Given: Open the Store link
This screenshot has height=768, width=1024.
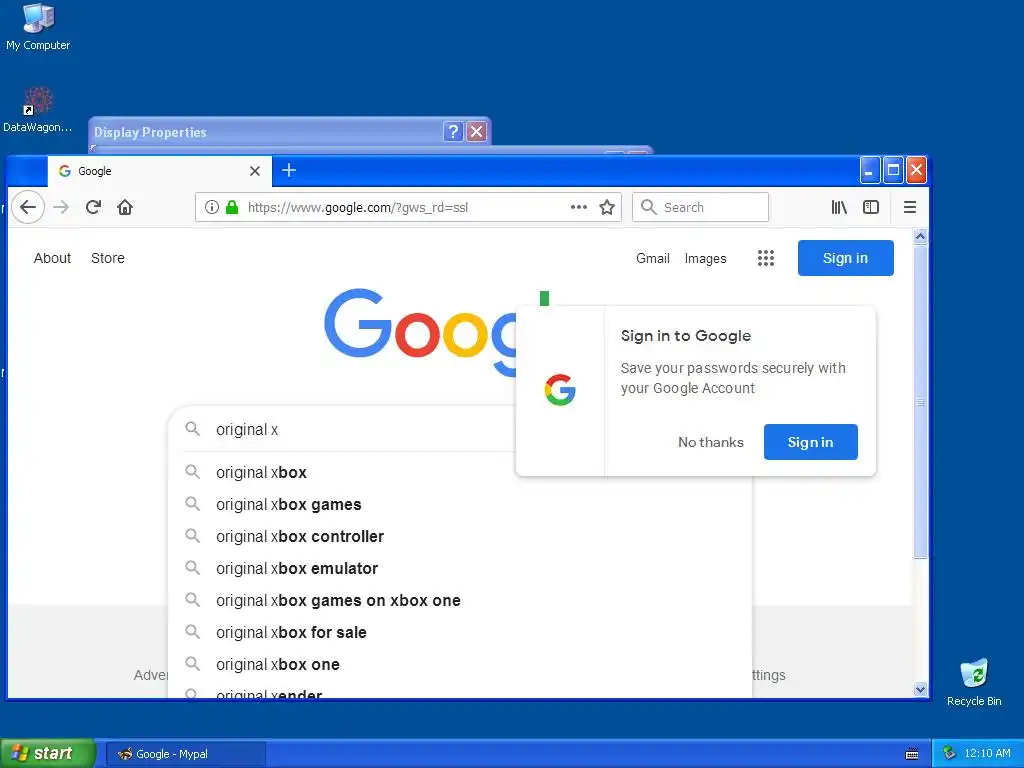Looking at the screenshot, I should pos(108,258).
